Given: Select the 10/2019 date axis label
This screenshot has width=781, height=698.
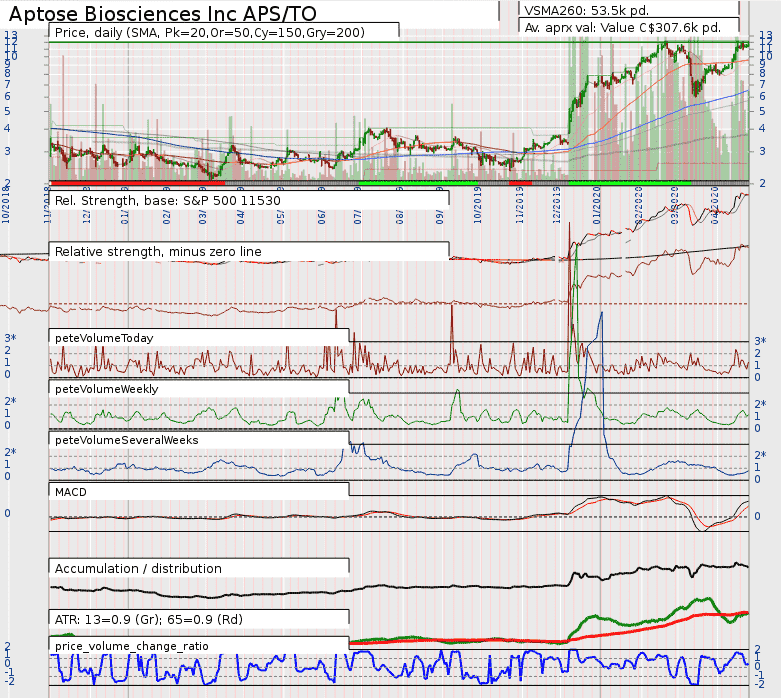Looking at the screenshot, I should (478, 204).
